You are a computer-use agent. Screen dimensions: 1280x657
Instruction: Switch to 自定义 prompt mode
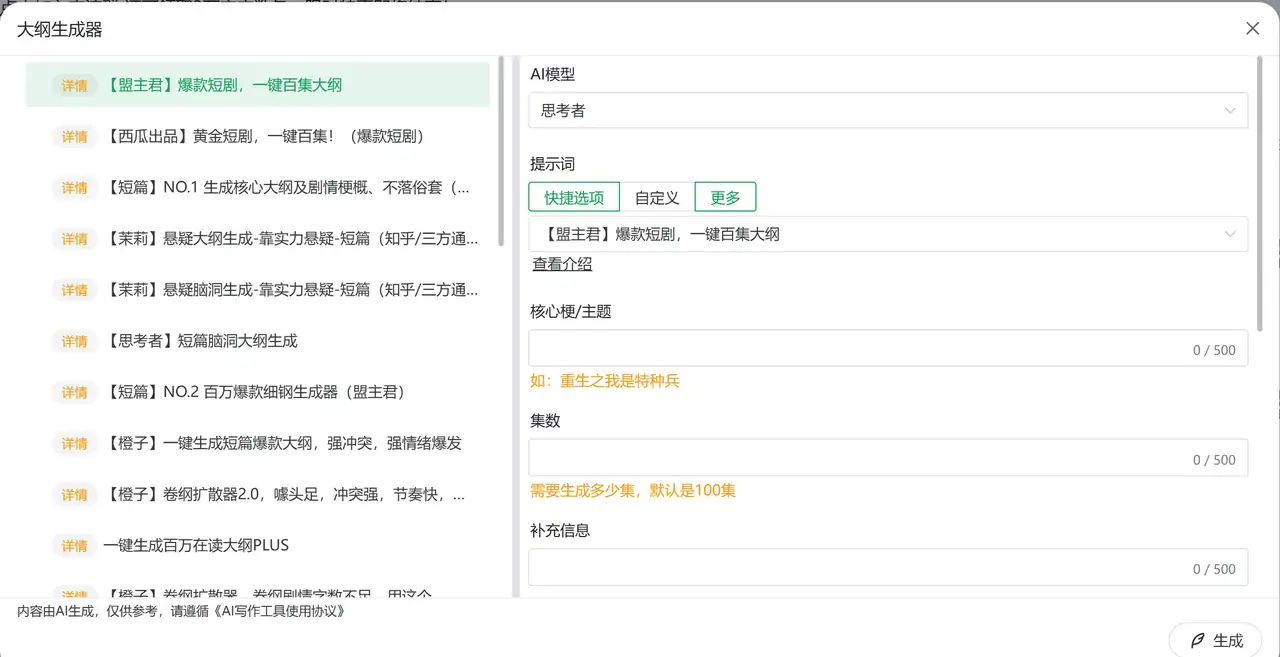tap(657, 197)
